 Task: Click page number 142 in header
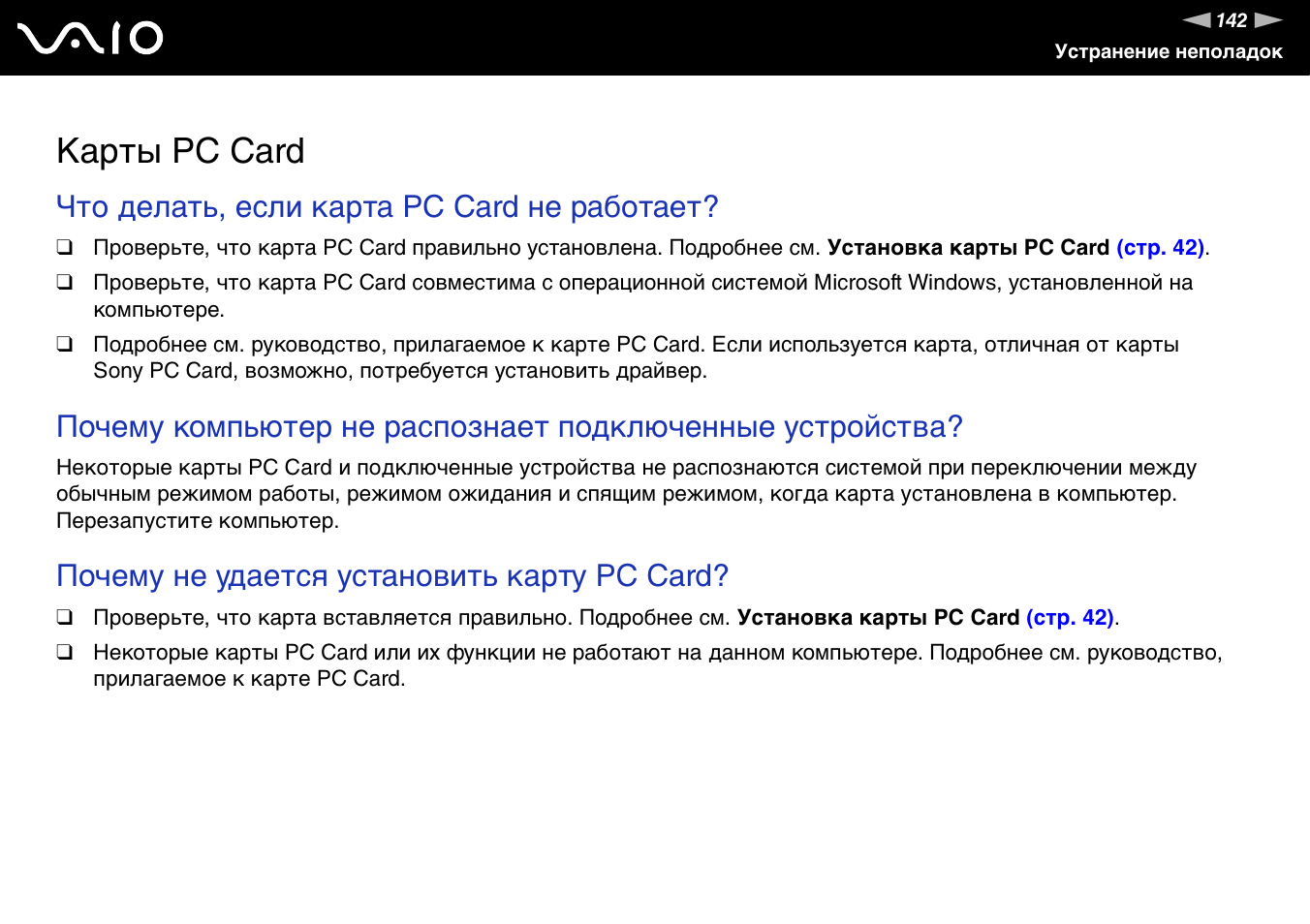pyautogui.click(x=1232, y=20)
